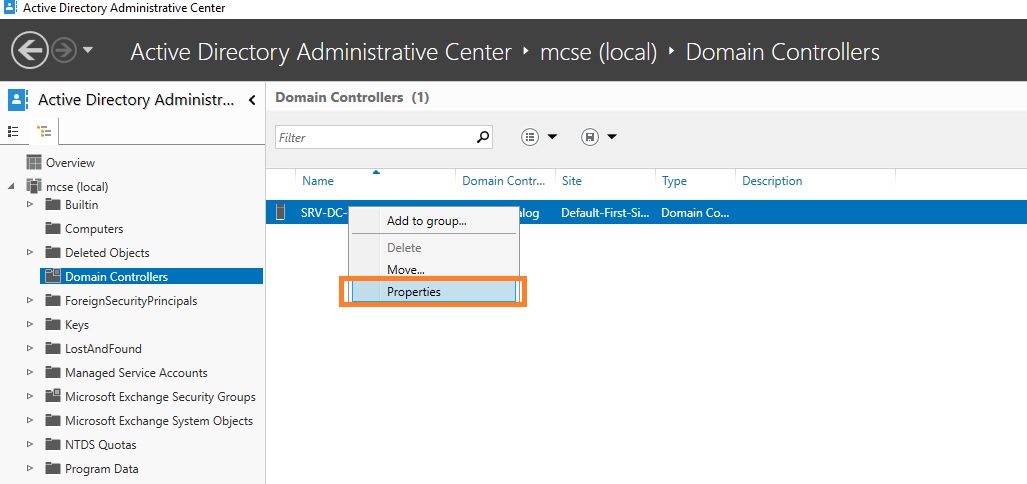Screen dimensions: 1027x484
Task: Sort the list by Site column header
Action: 572,181
